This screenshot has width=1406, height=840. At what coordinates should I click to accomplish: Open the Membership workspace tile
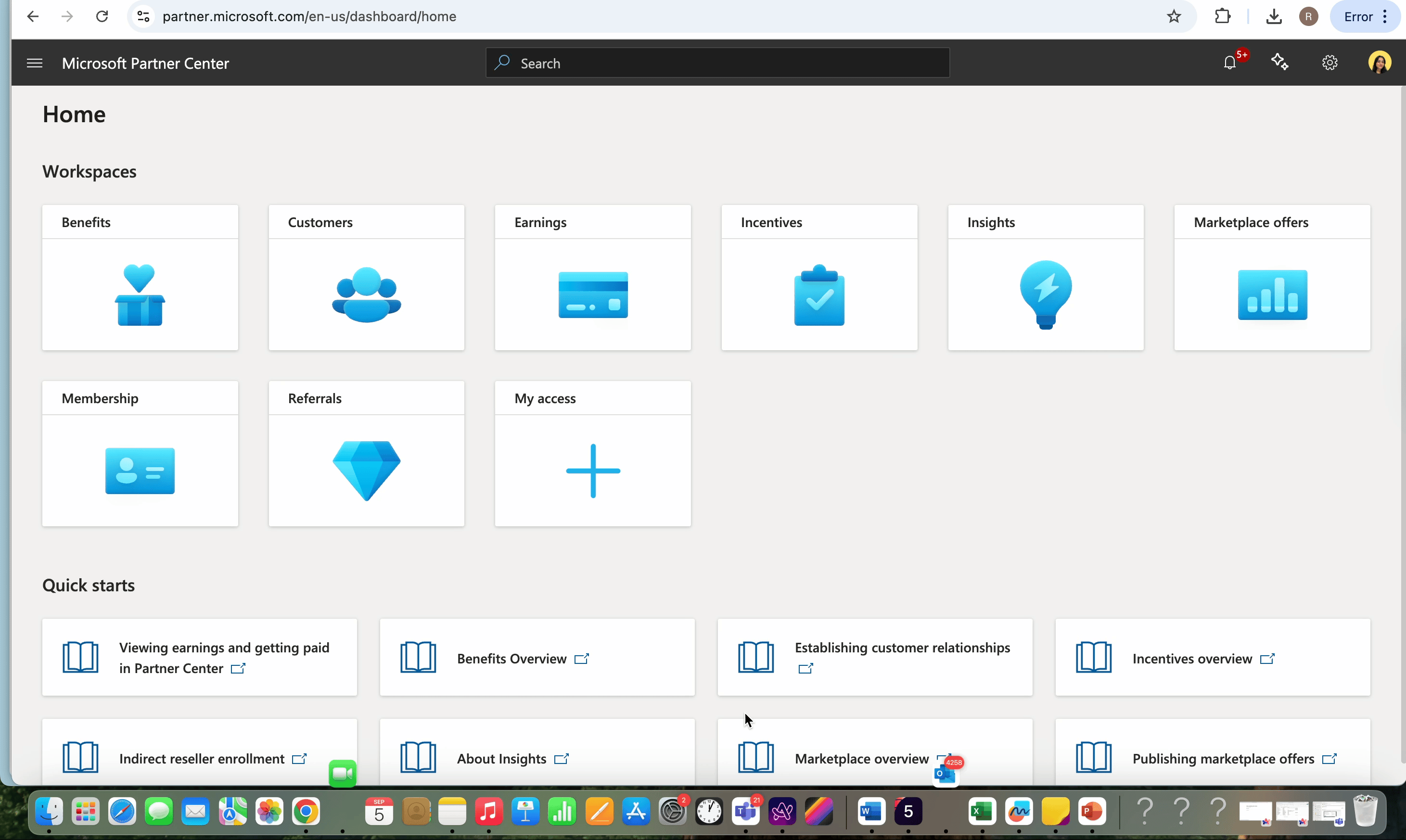(x=141, y=453)
